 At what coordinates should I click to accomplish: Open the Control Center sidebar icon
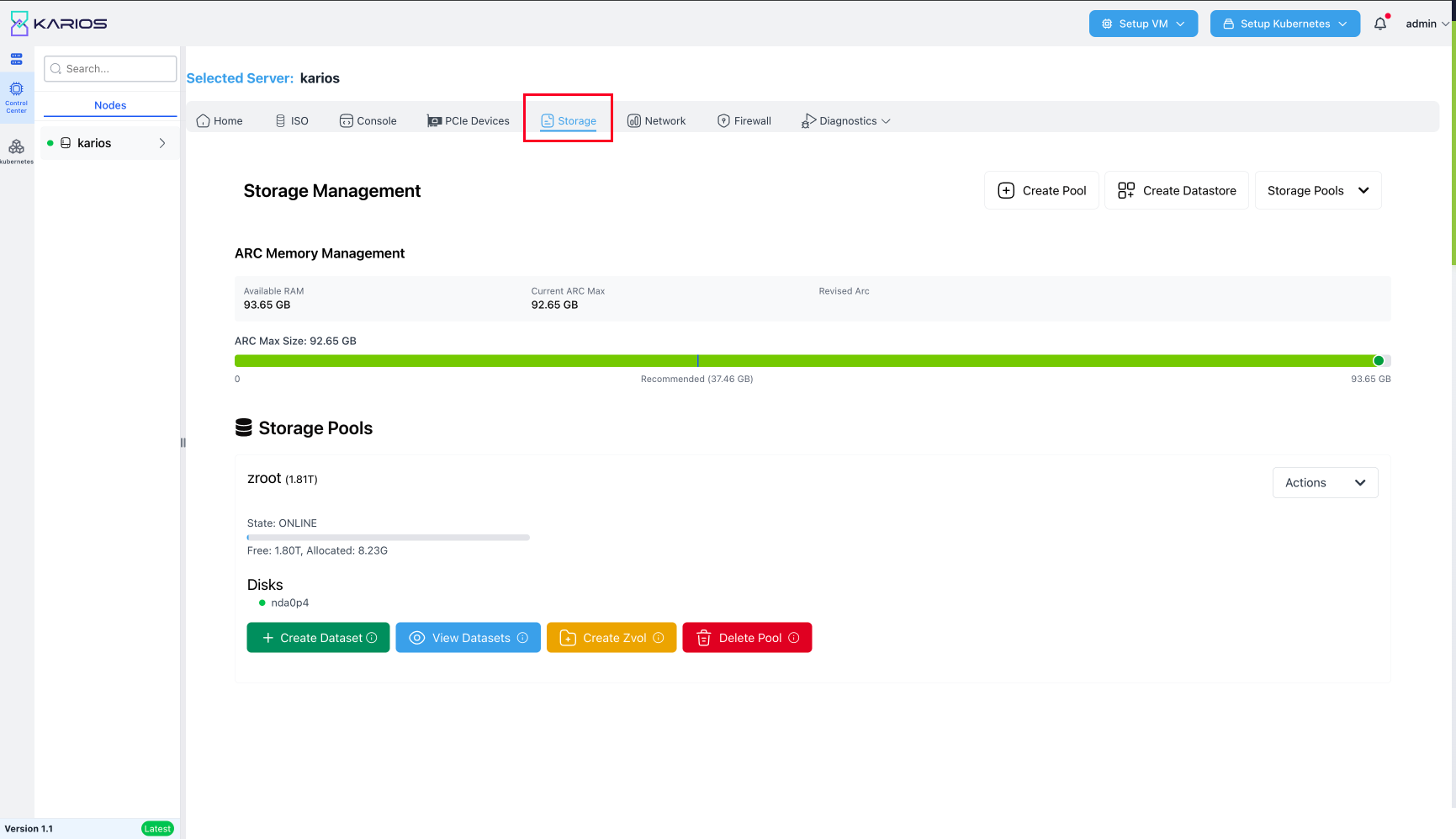pos(16,97)
